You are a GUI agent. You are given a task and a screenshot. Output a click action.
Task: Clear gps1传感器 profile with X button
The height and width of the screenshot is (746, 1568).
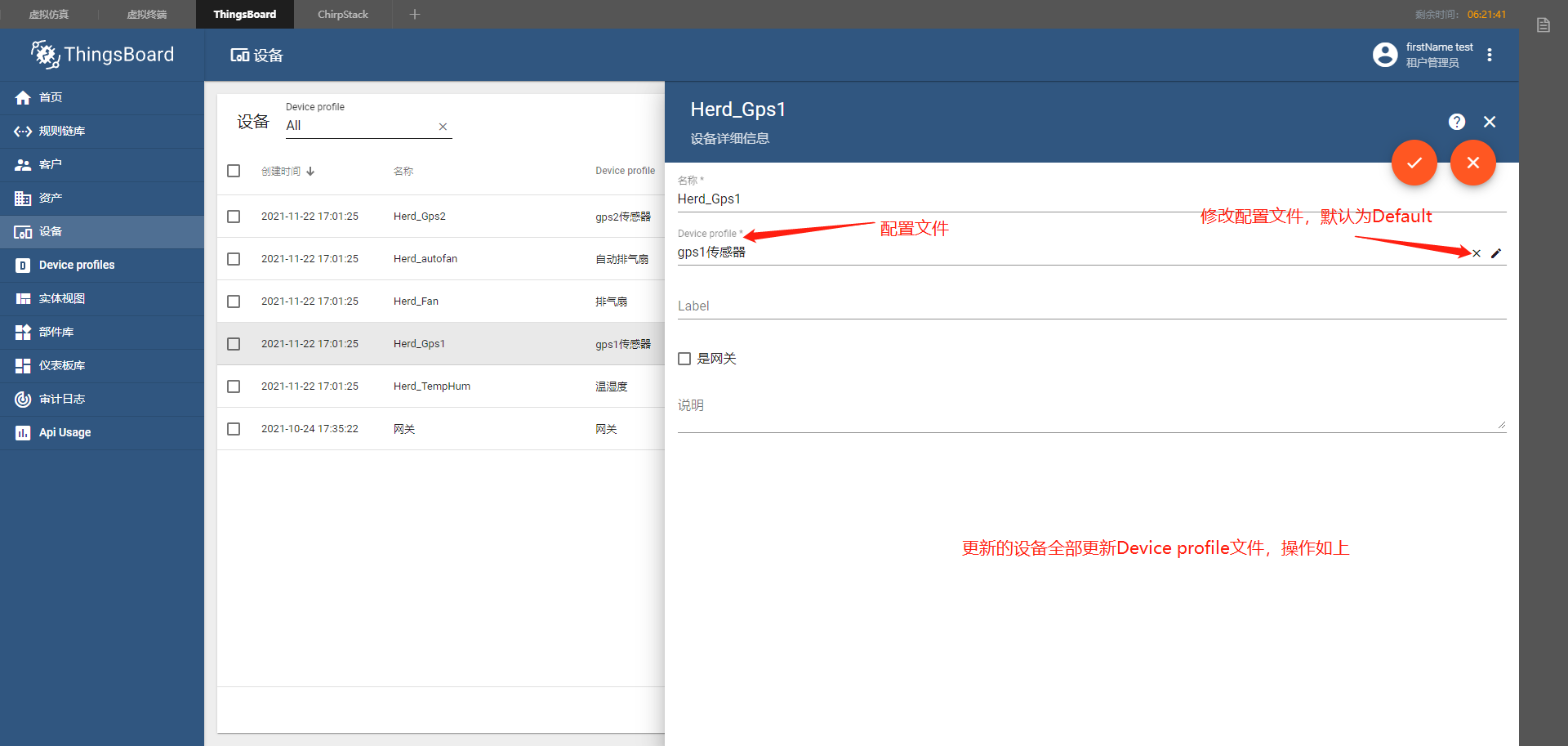coord(1476,253)
